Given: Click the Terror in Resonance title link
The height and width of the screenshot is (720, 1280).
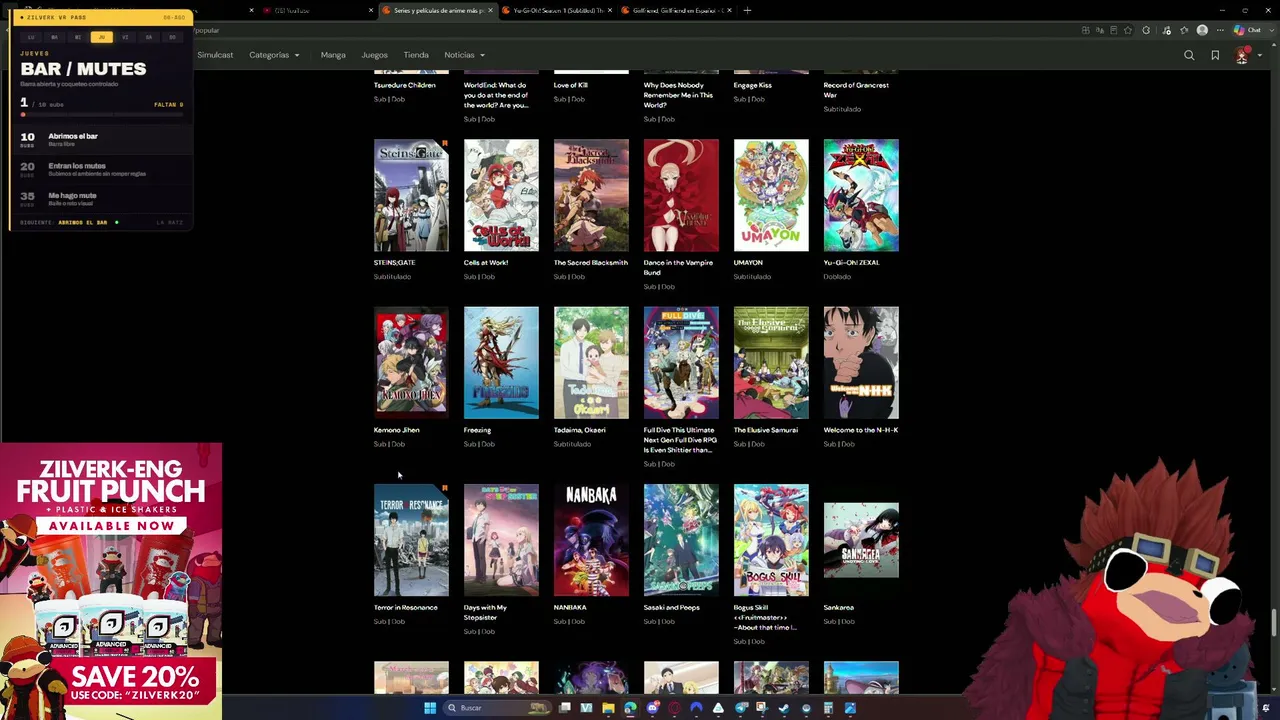Looking at the screenshot, I should tap(405, 607).
